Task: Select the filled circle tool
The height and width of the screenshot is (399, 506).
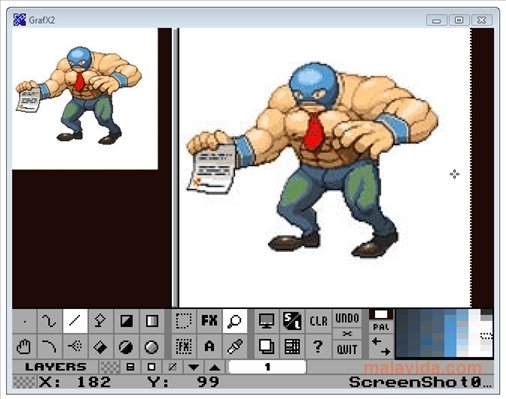Action: point(126,347)
